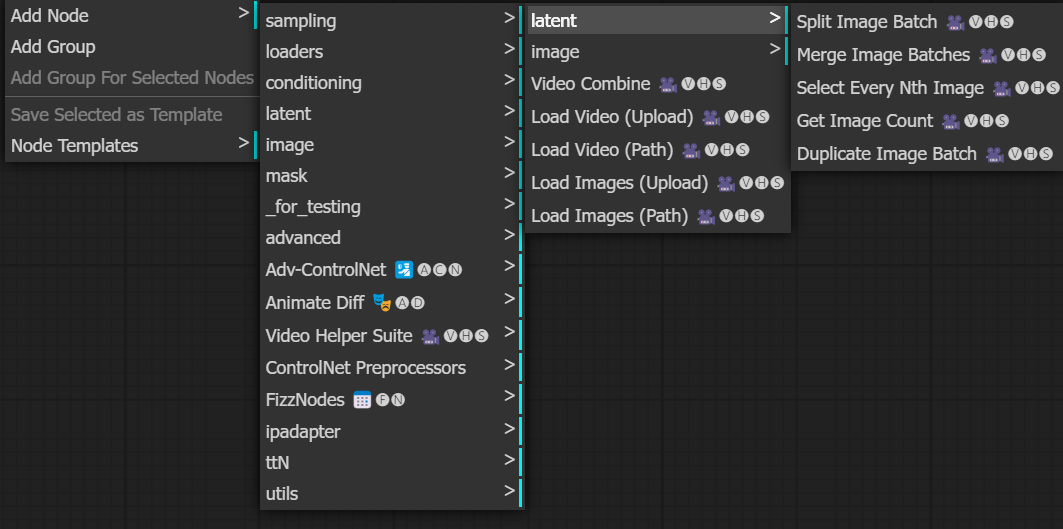
Task: Open the sampling category arrow
Action: pyautogui.click(x=509, y=19)
